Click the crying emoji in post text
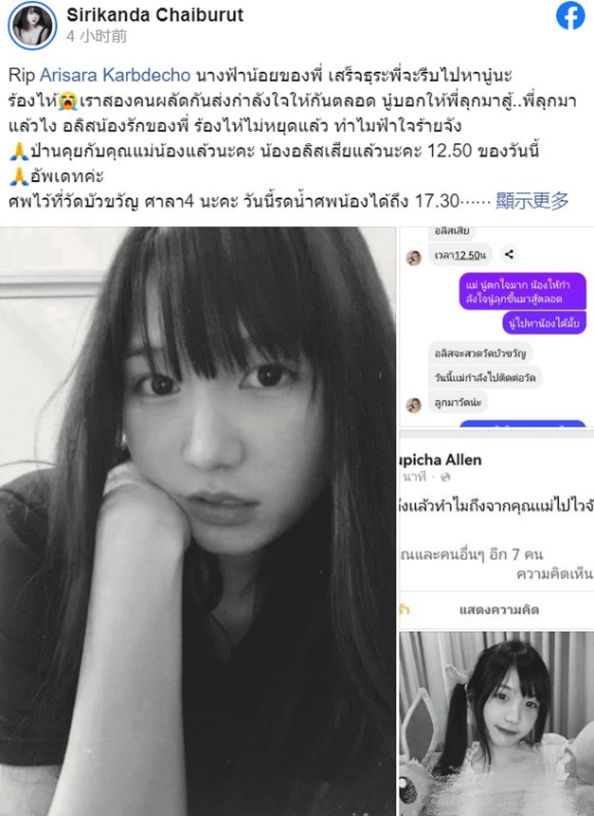The width and height of the screenshot is (594, 816). tap(68, 101)
